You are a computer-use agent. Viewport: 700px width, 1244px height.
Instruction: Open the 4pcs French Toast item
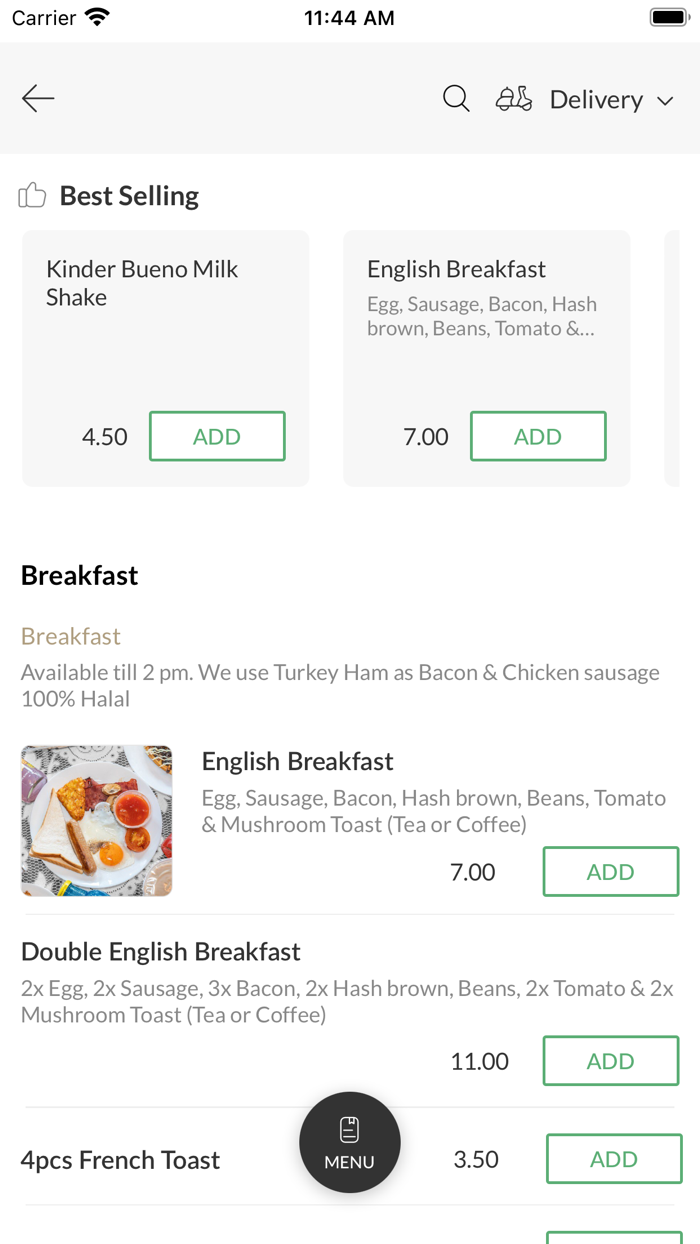click(x=120, y=1160)
